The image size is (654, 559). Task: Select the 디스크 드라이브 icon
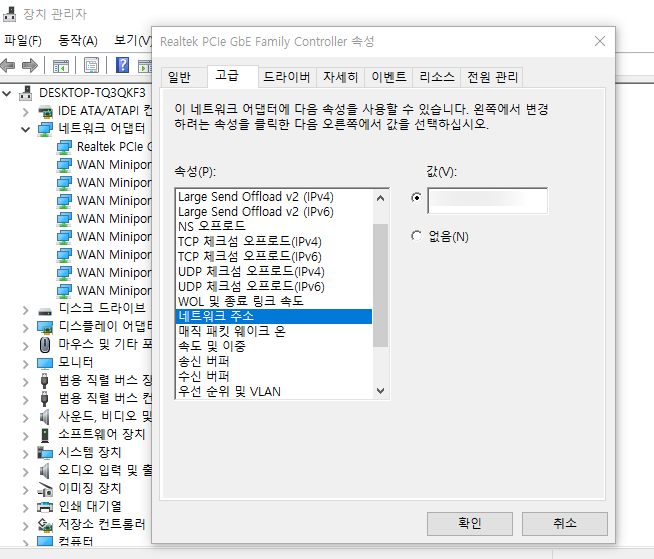45,310
